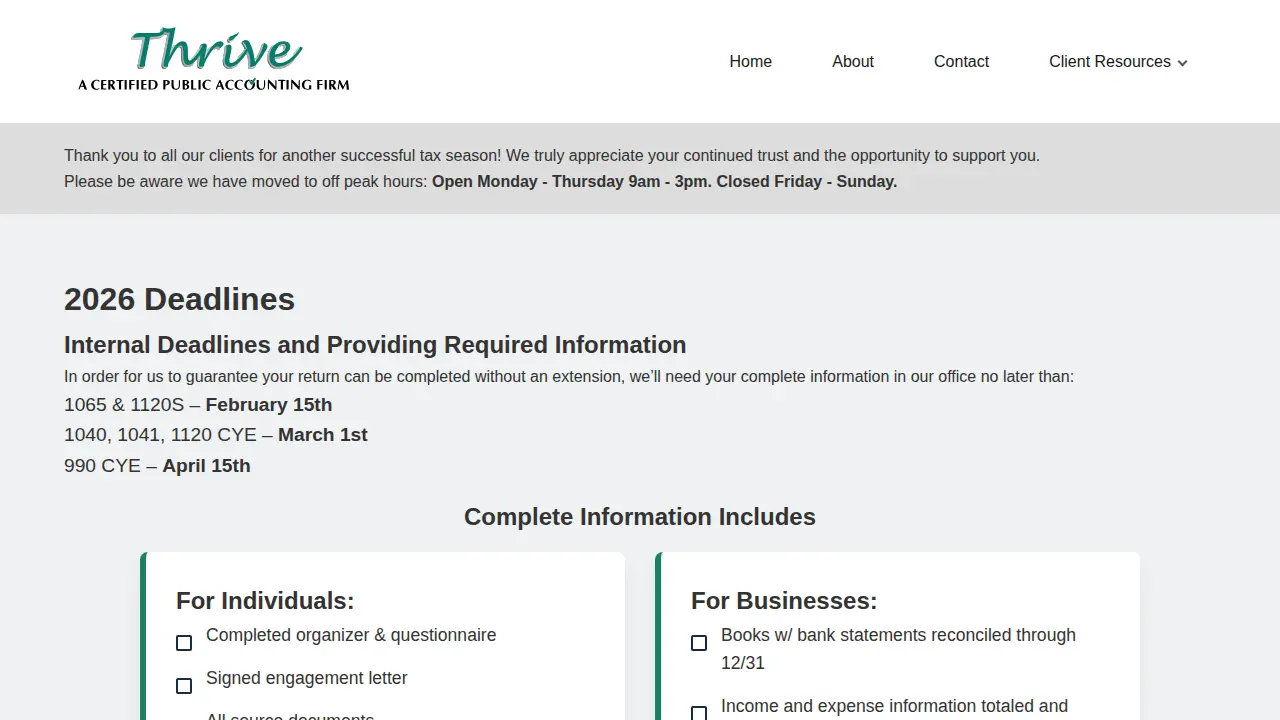This screenshot has width=1280, height=720.
Task: Click the March 1st deadline line
Action: [x=216, y=435]
